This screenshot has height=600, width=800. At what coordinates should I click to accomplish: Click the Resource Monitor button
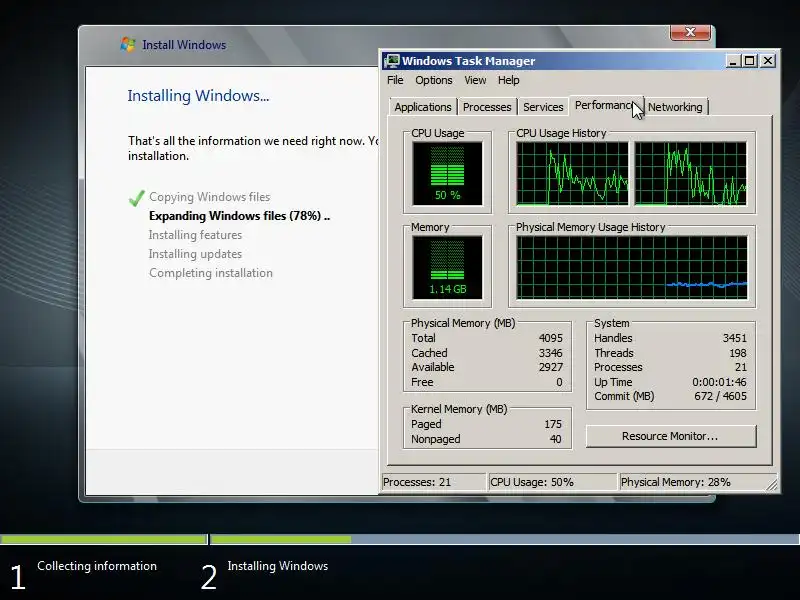pos(670,436)
